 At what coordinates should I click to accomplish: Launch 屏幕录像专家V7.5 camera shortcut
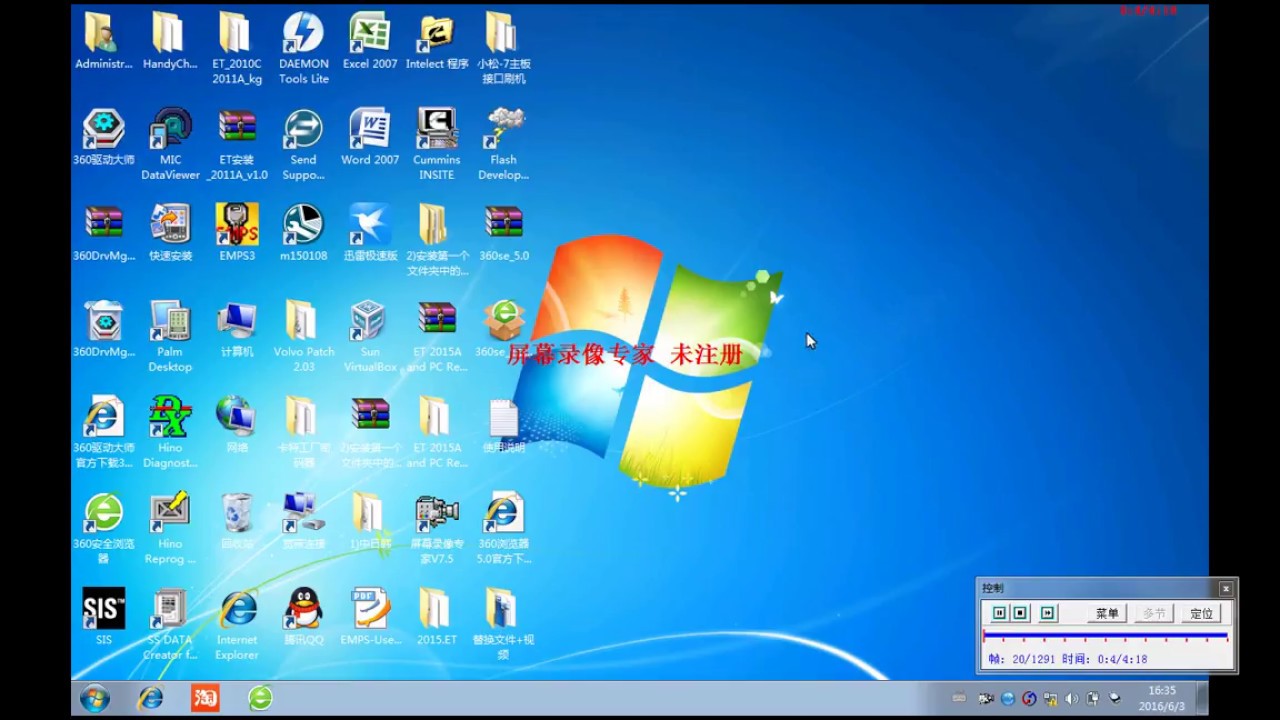437,528
